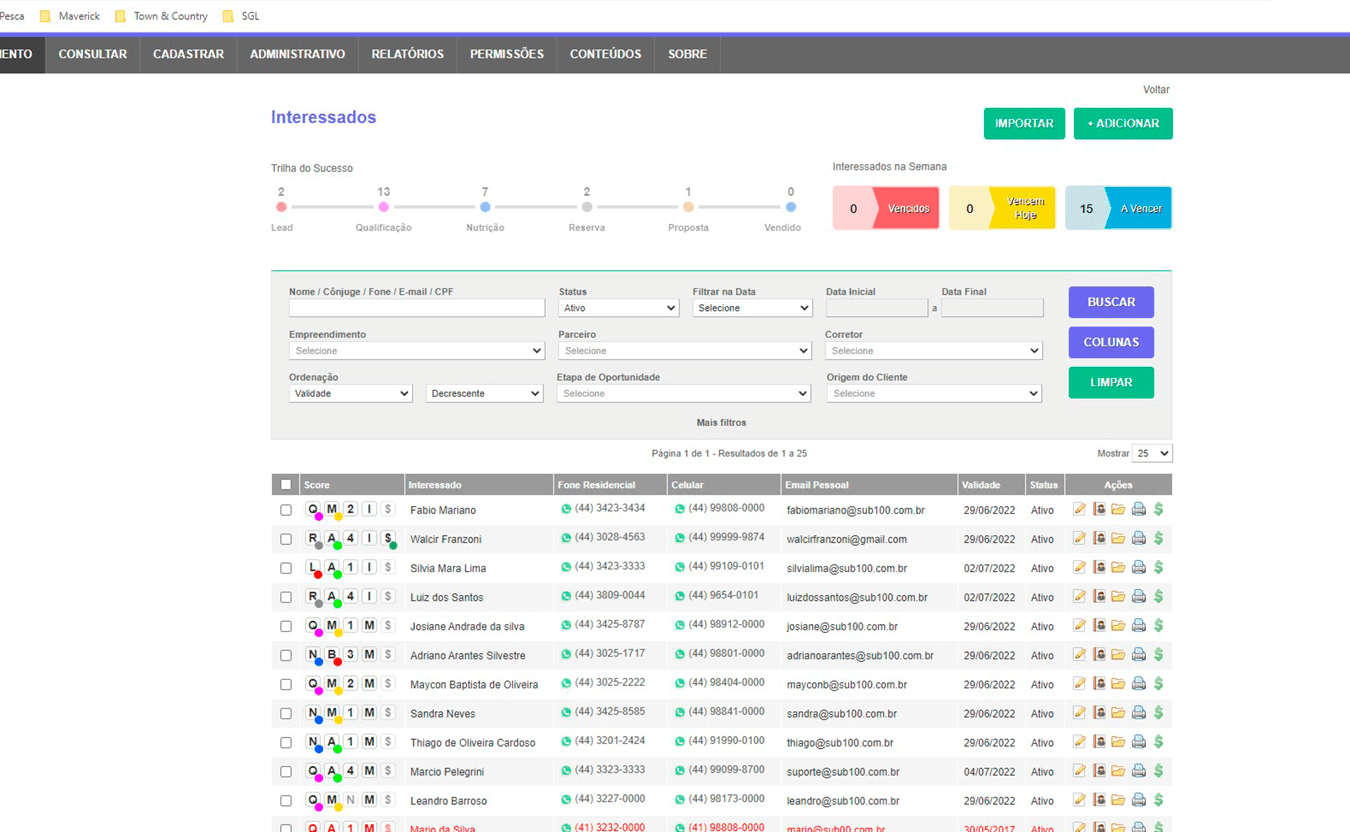The height and width of the screenshot is (832, 1350).
Task: Click the printer icon for Luiz dos Santos
Action: (1138, 597)
